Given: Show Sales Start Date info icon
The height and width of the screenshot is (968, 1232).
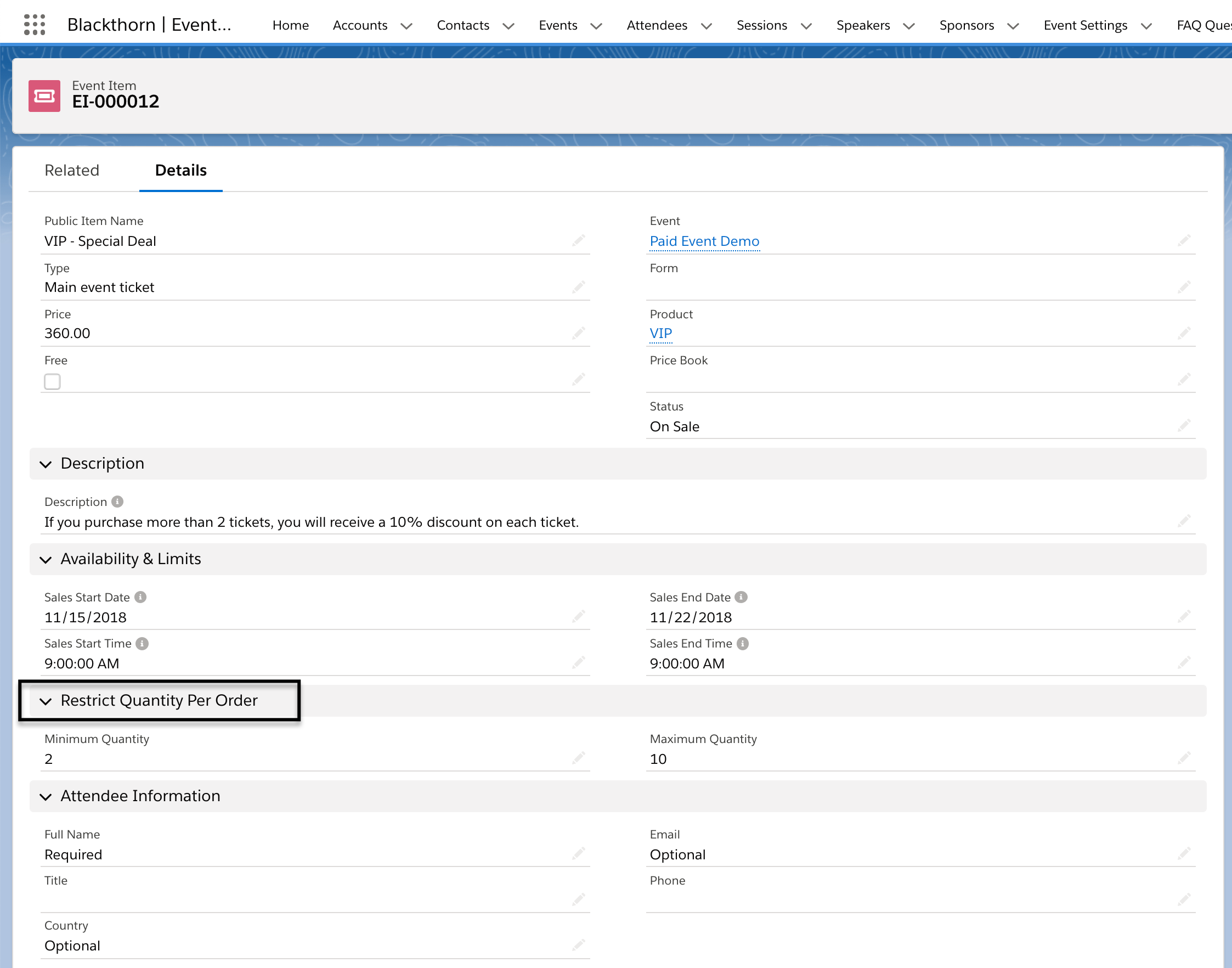Looking at the screenshot, I should click(x=140, y=597).
